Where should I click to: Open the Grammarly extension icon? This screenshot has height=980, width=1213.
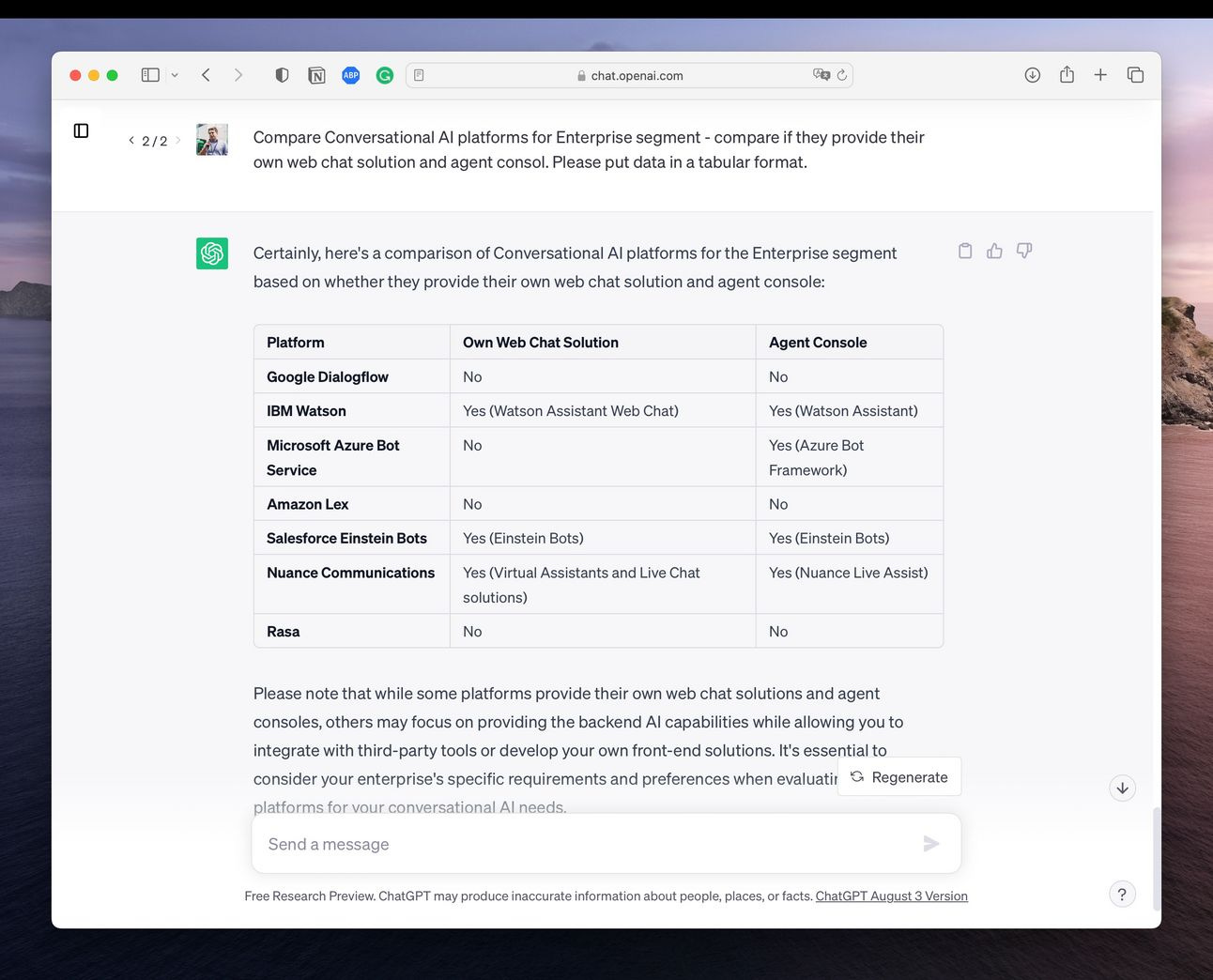(385, 75)
